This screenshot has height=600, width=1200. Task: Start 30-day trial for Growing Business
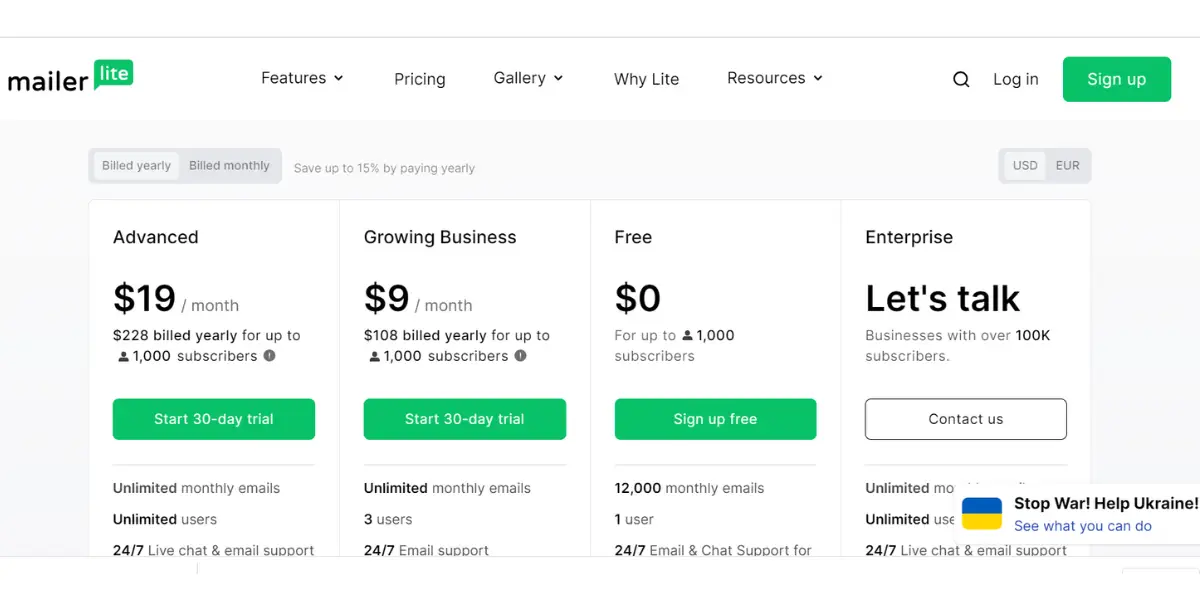465,419
